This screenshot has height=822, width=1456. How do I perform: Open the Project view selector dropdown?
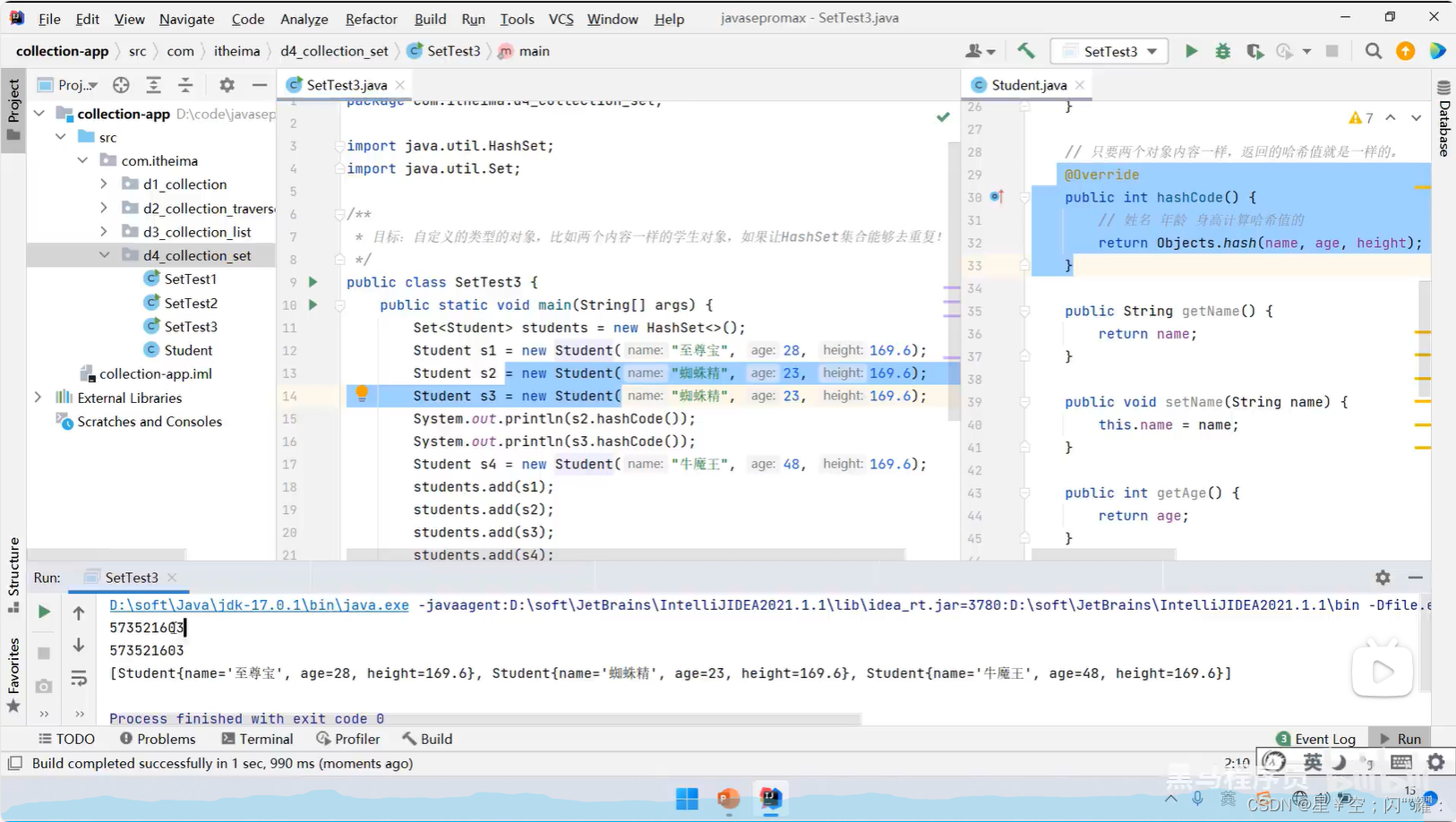(68, 85)
